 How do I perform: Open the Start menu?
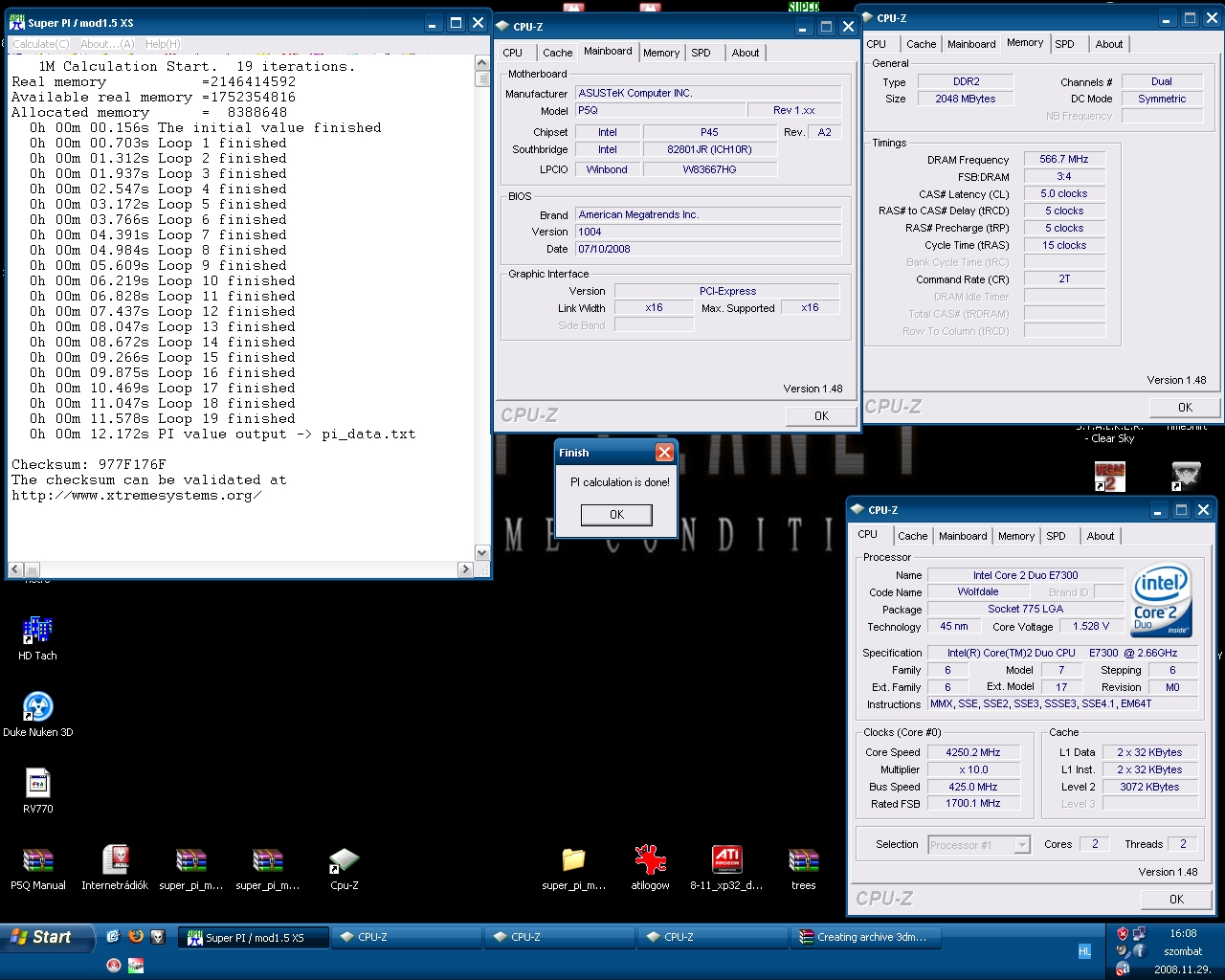point(47,938)
